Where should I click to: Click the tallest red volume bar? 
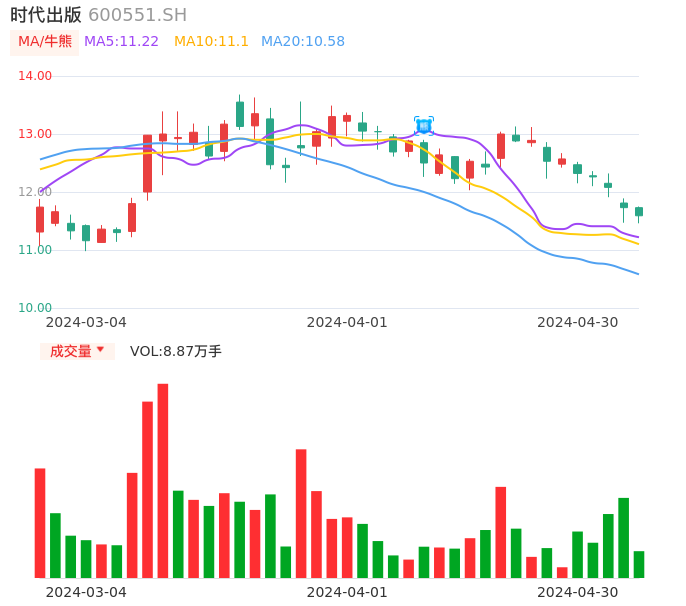point(163,480)
